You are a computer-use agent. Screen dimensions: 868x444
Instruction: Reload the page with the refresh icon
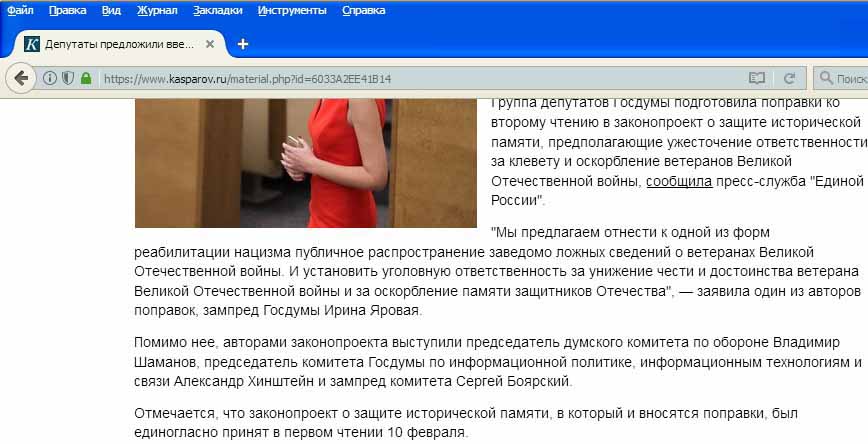tap(789, 79)
